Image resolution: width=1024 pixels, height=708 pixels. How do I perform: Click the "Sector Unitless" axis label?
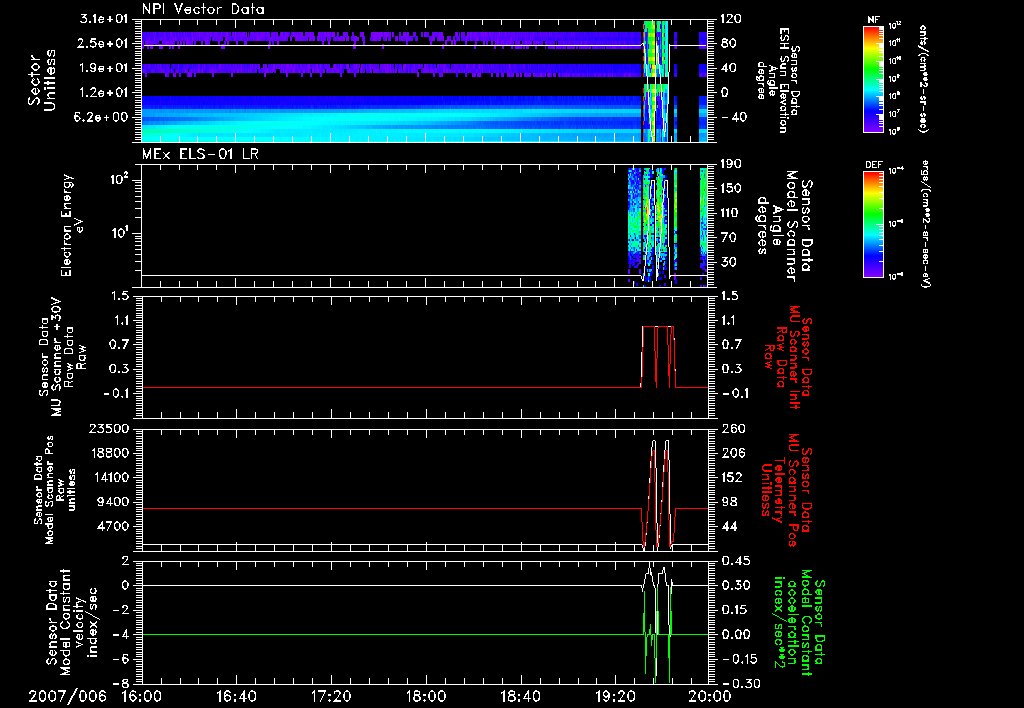[42, 80]
